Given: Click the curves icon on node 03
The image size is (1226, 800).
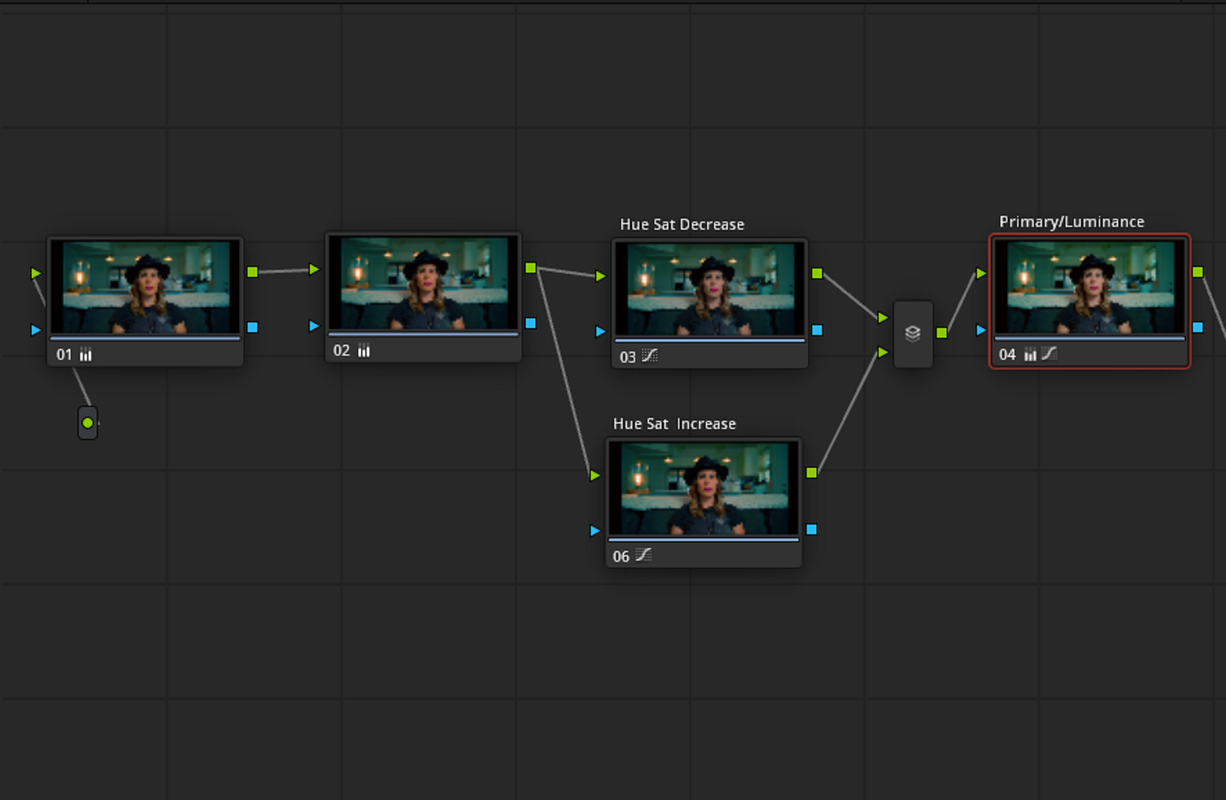Looking at the screenshot, I should point(650,356).
